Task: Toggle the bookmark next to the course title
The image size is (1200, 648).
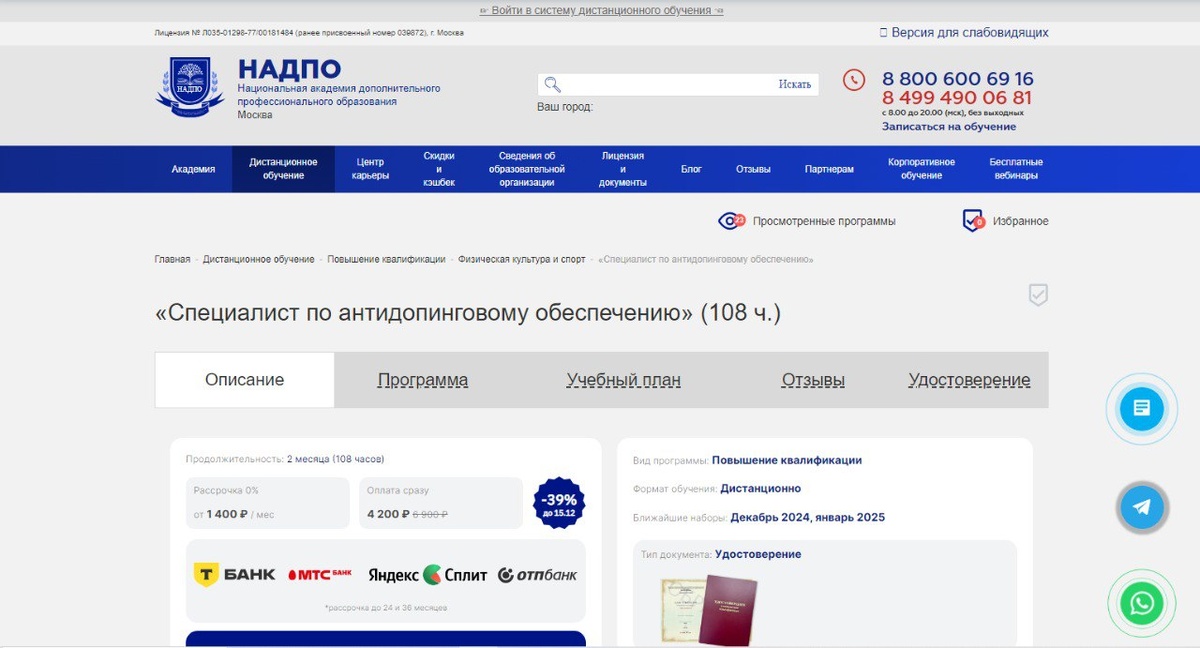Action: coord(1038,296)
